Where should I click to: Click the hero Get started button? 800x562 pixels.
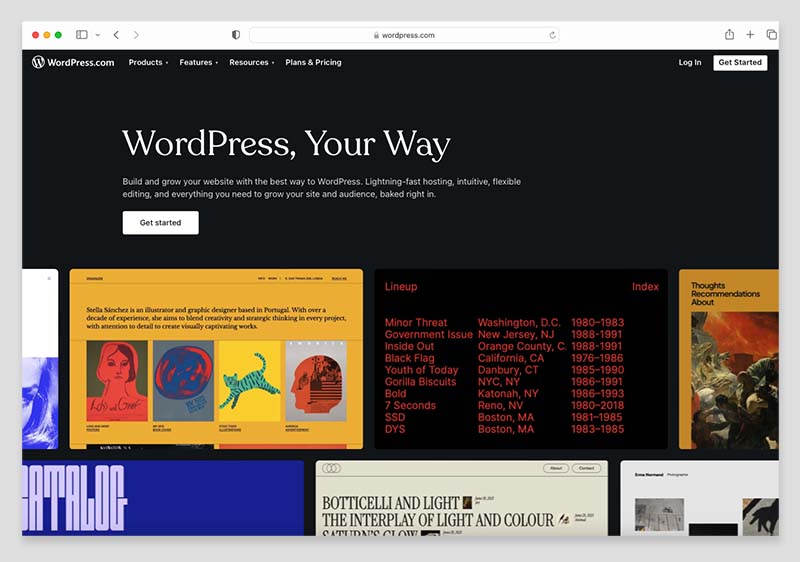tap(160, 223)
